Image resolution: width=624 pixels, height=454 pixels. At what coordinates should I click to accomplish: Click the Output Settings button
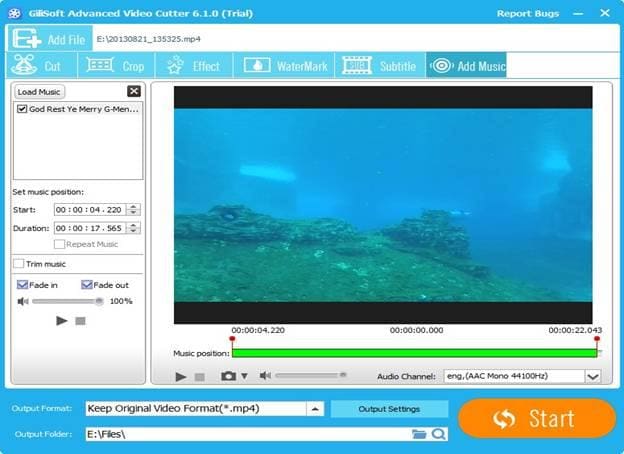[389, 409]
